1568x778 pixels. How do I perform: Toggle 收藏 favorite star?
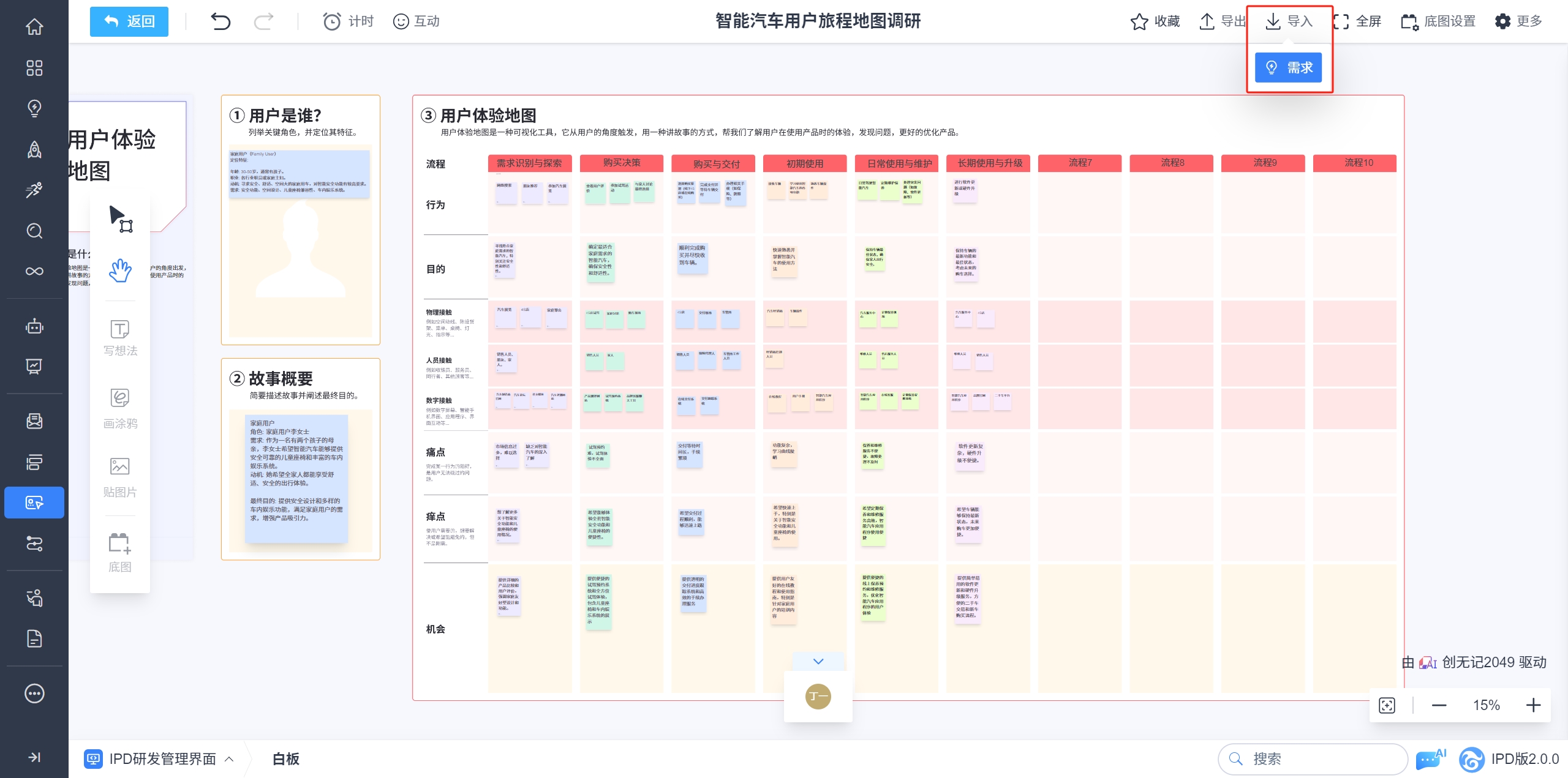(1155, 21)
